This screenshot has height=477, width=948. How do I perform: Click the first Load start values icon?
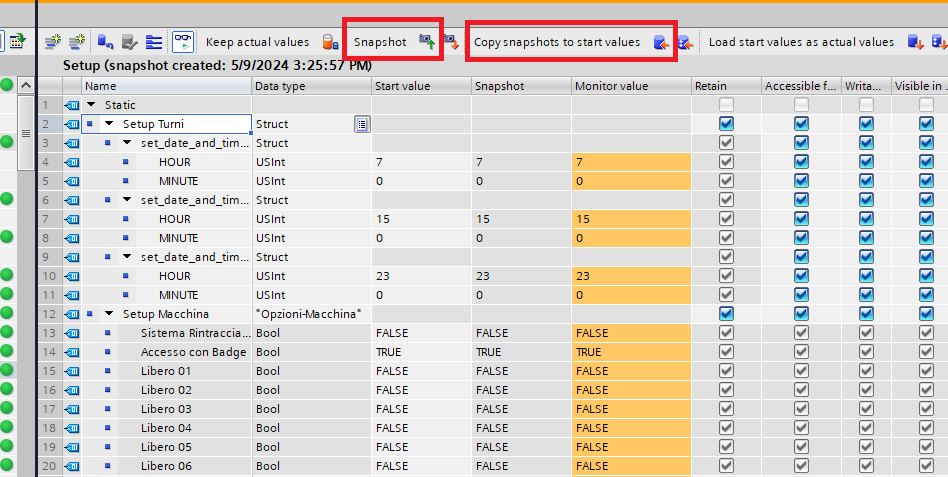point(914,42)
